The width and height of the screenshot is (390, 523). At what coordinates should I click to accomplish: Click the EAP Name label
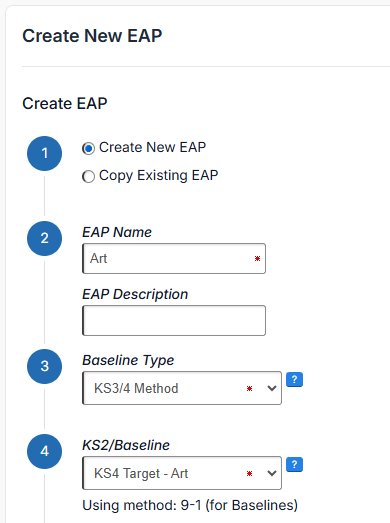tap(117, 232)
